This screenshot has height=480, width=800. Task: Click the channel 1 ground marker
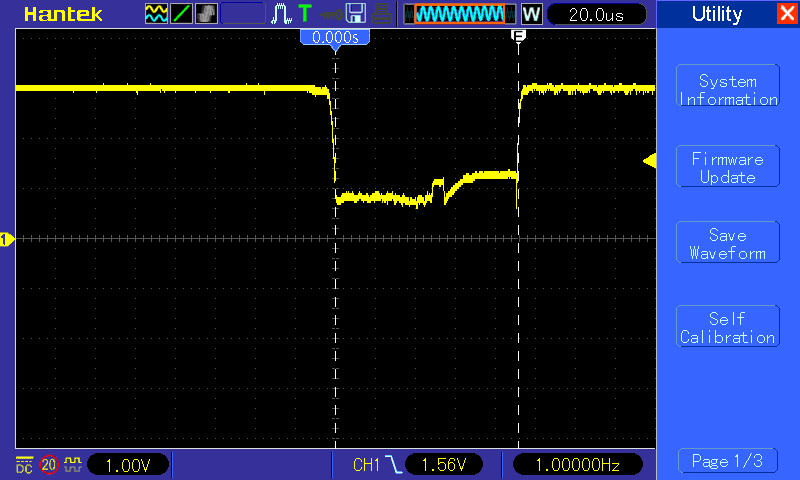7,239
